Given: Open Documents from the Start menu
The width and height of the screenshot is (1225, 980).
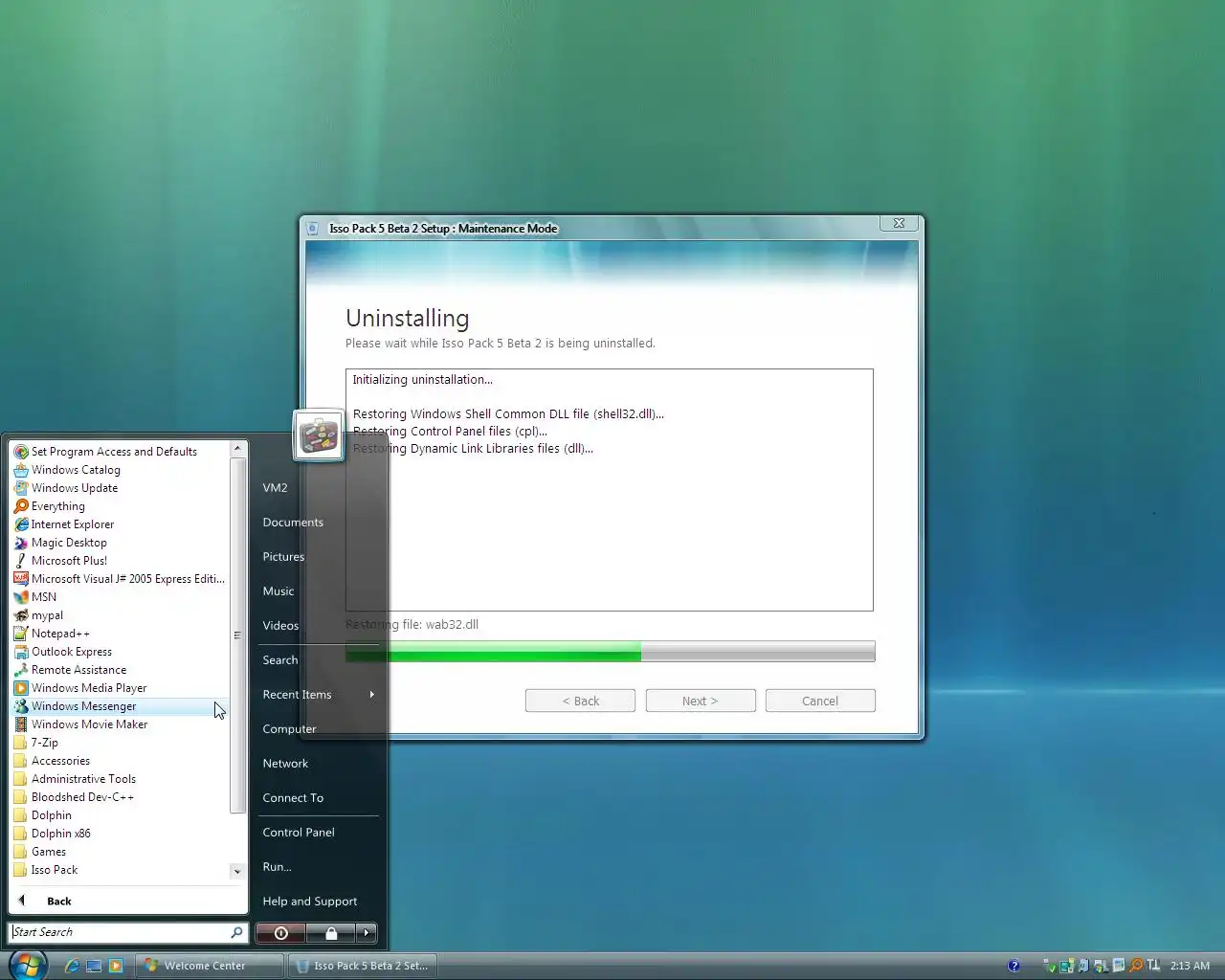Looking at the screenshot, I should coord(319,522).
